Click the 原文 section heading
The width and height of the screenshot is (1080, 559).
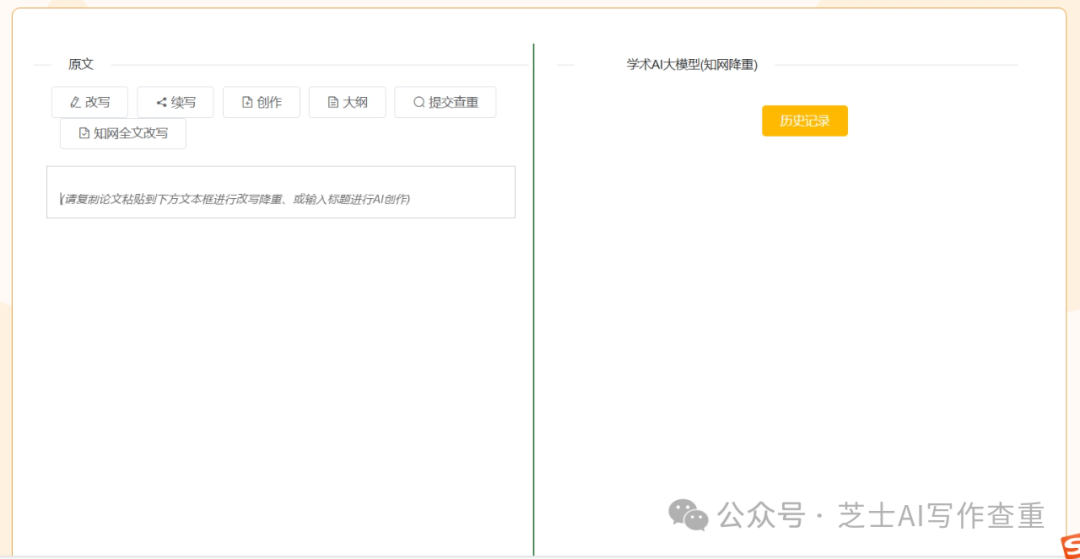point(81,65)
